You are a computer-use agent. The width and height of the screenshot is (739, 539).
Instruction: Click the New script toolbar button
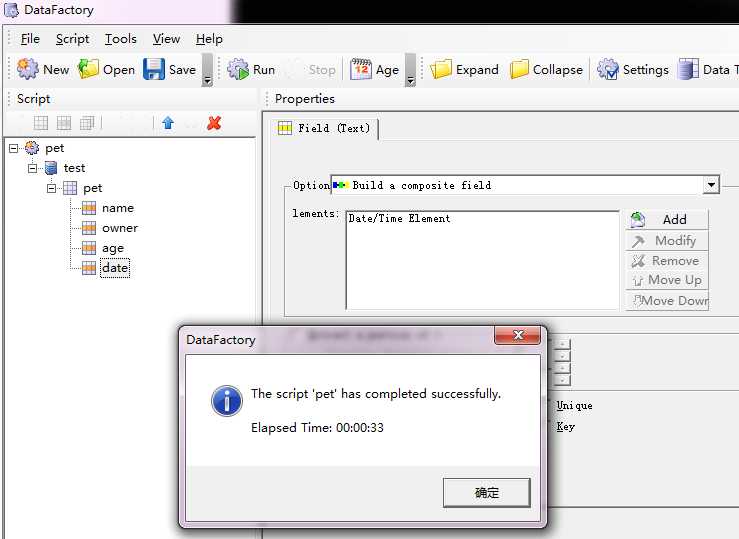point(43,69)
